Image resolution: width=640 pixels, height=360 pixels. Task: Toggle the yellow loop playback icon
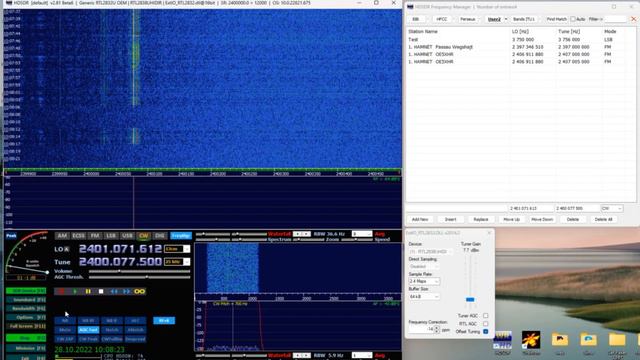(x=140, y=291)
